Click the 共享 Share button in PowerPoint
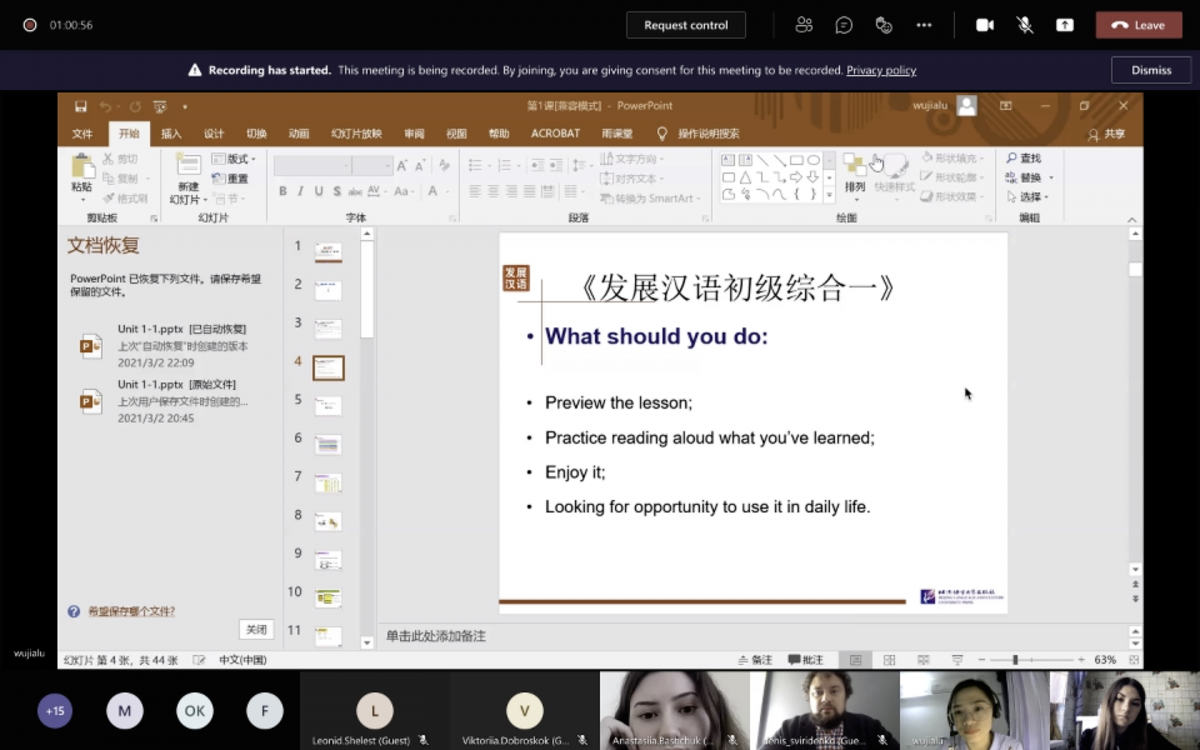The width and height of the screenshot is (1200, 750). click(1107, 134)
